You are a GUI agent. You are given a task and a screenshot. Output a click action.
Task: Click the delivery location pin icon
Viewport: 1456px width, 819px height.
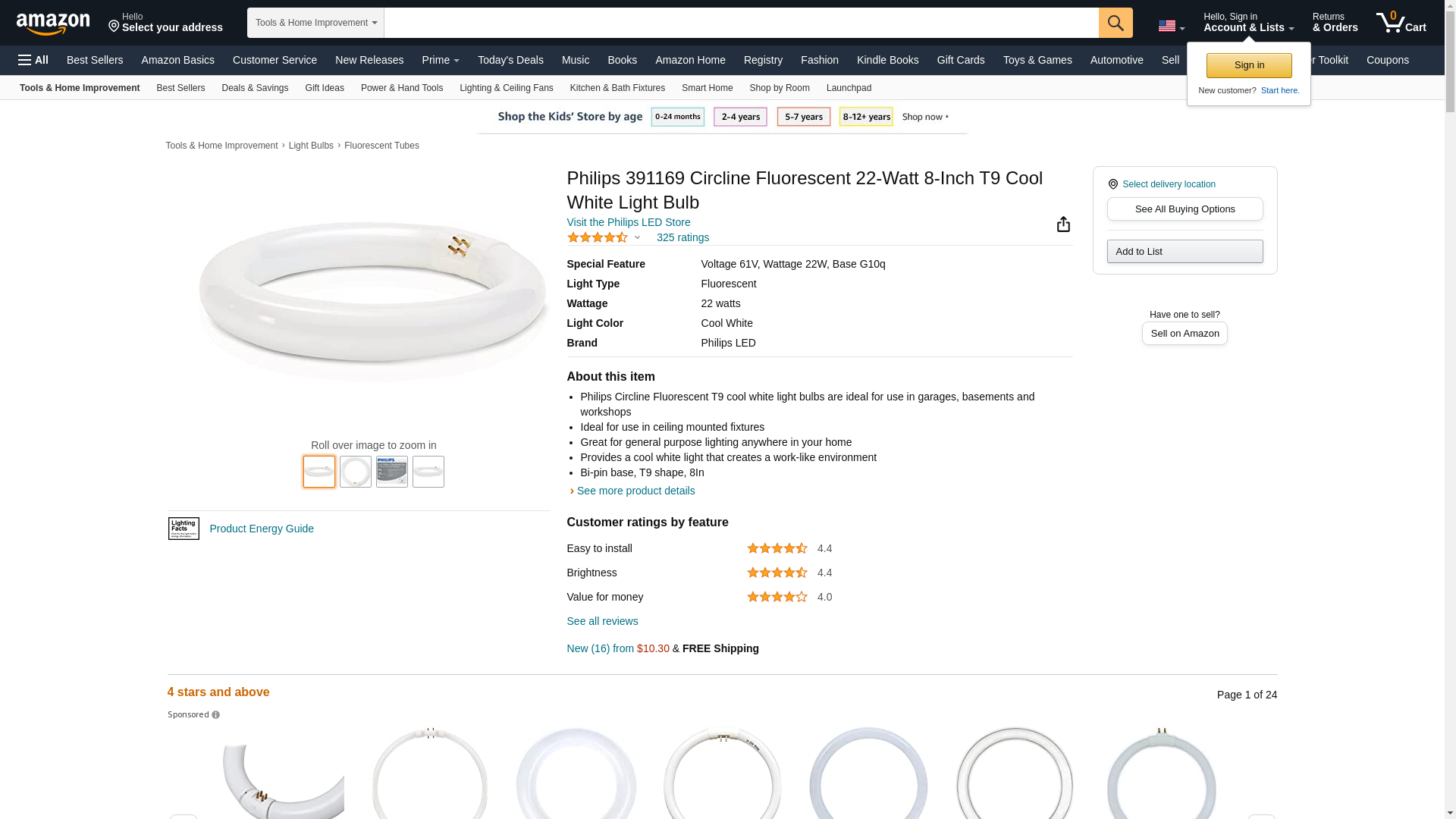(x=1113, y=184)
